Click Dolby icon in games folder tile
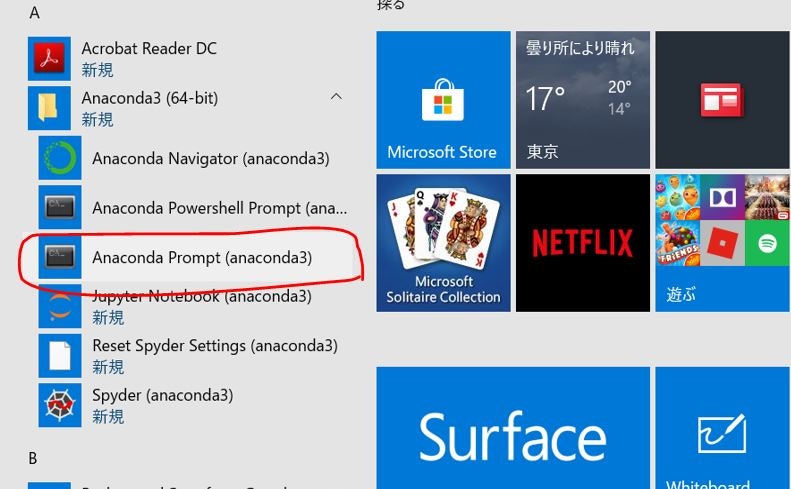Image resolution: width=791 pixels, height=489 pixels. click(722, 197)
